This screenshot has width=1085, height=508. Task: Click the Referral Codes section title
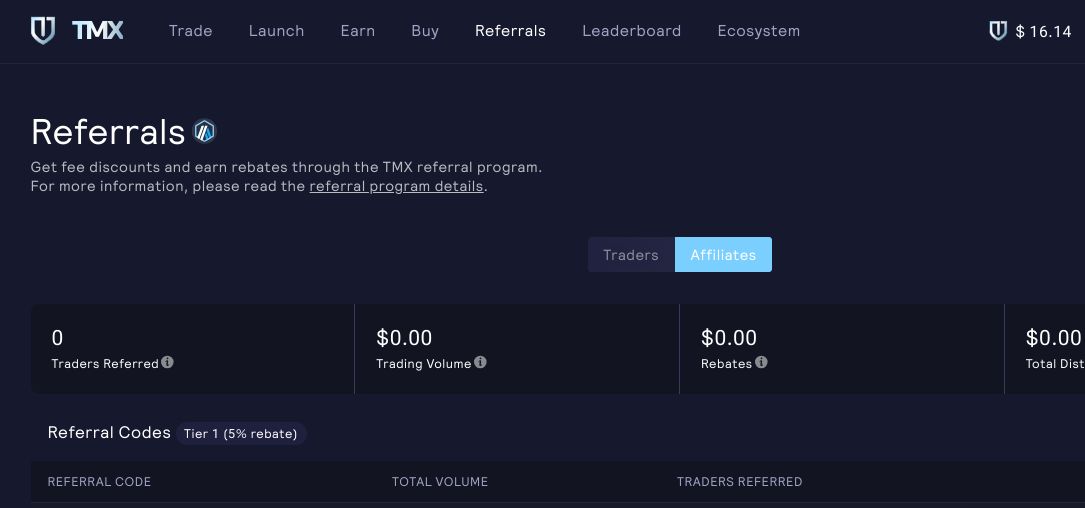109,433
